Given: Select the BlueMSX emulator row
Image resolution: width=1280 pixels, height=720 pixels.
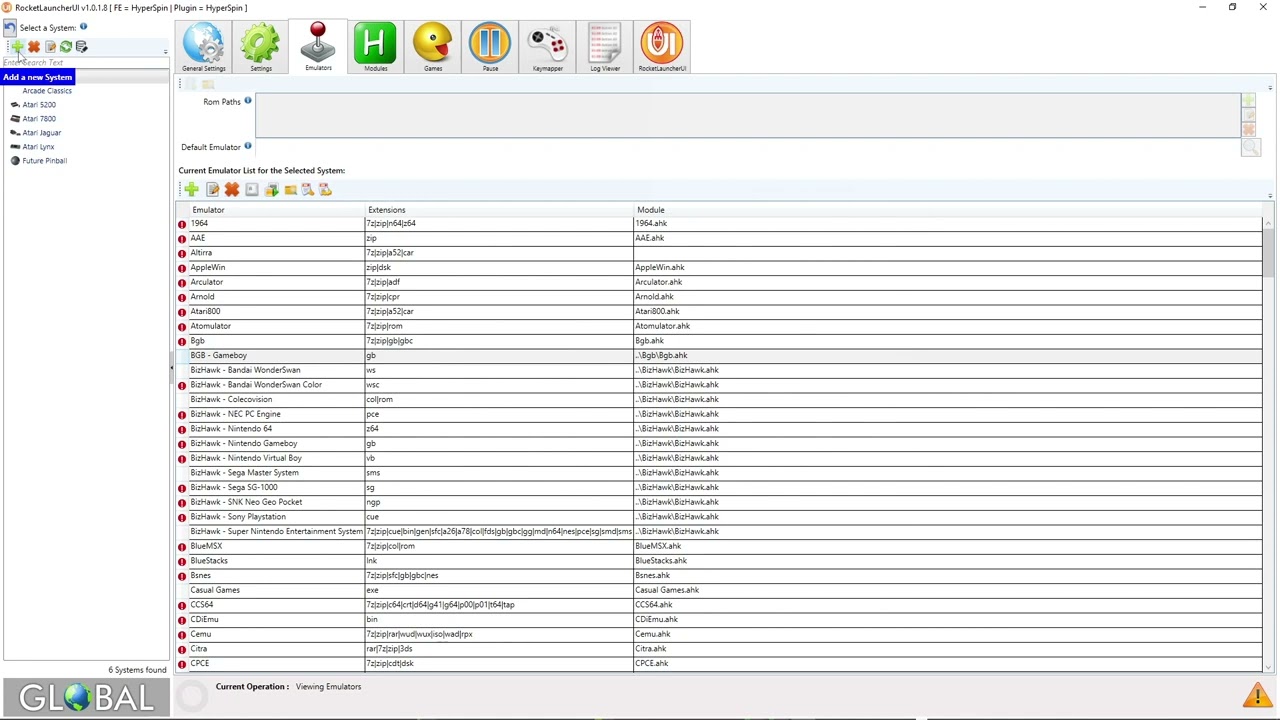Looking at the screenshot, I should pyautogui.click(x=719, y=546).
